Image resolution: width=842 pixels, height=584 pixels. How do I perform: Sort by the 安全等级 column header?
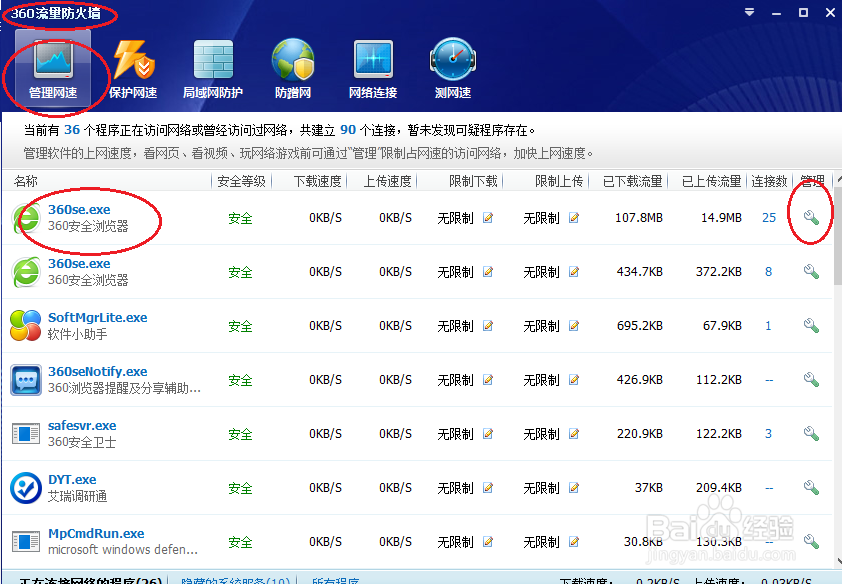tap(241, 181)
